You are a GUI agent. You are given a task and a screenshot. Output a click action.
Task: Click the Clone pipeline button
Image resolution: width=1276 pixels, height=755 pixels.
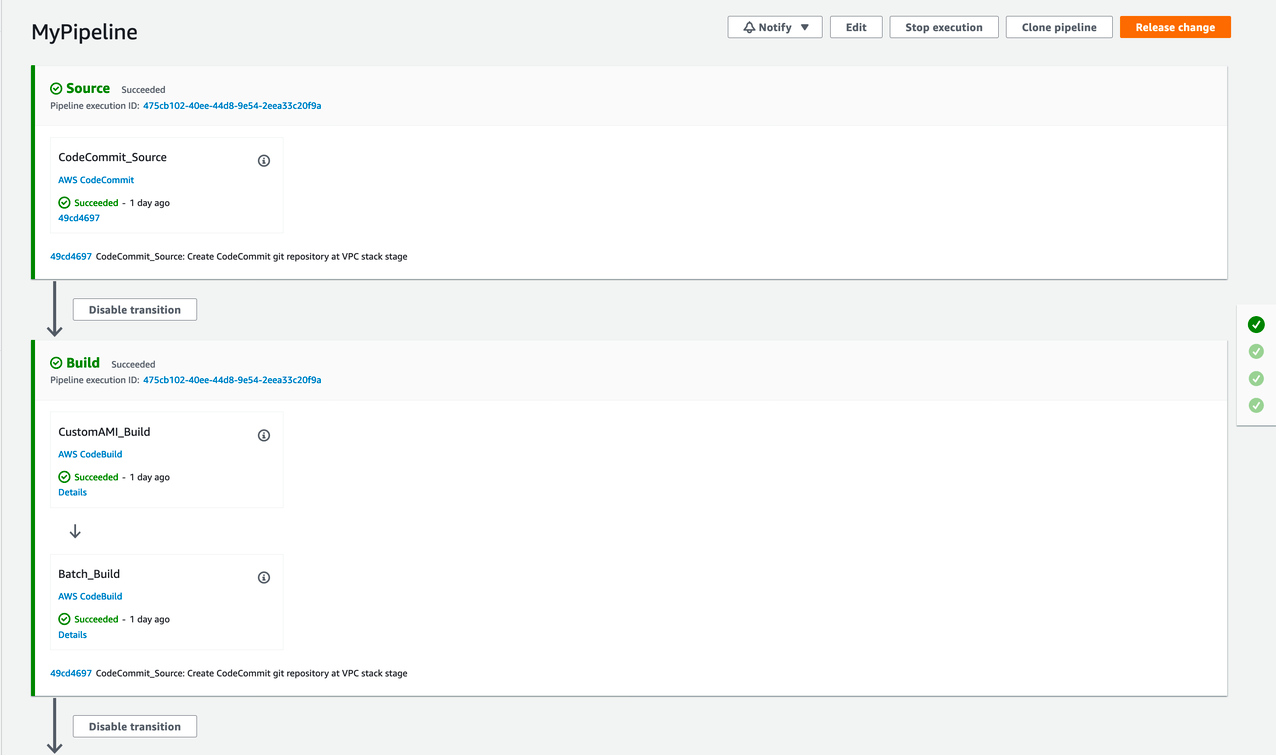pos(1059,27)
